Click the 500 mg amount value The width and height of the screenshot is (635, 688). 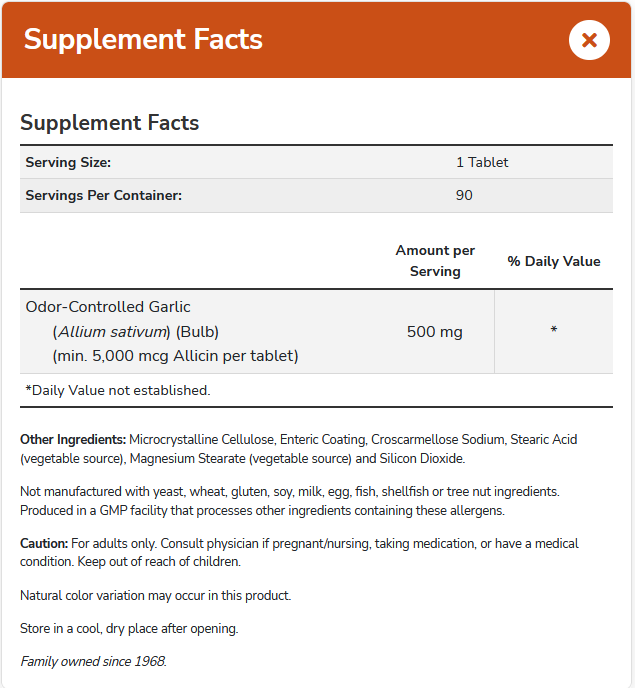click(x=435, y=331)
